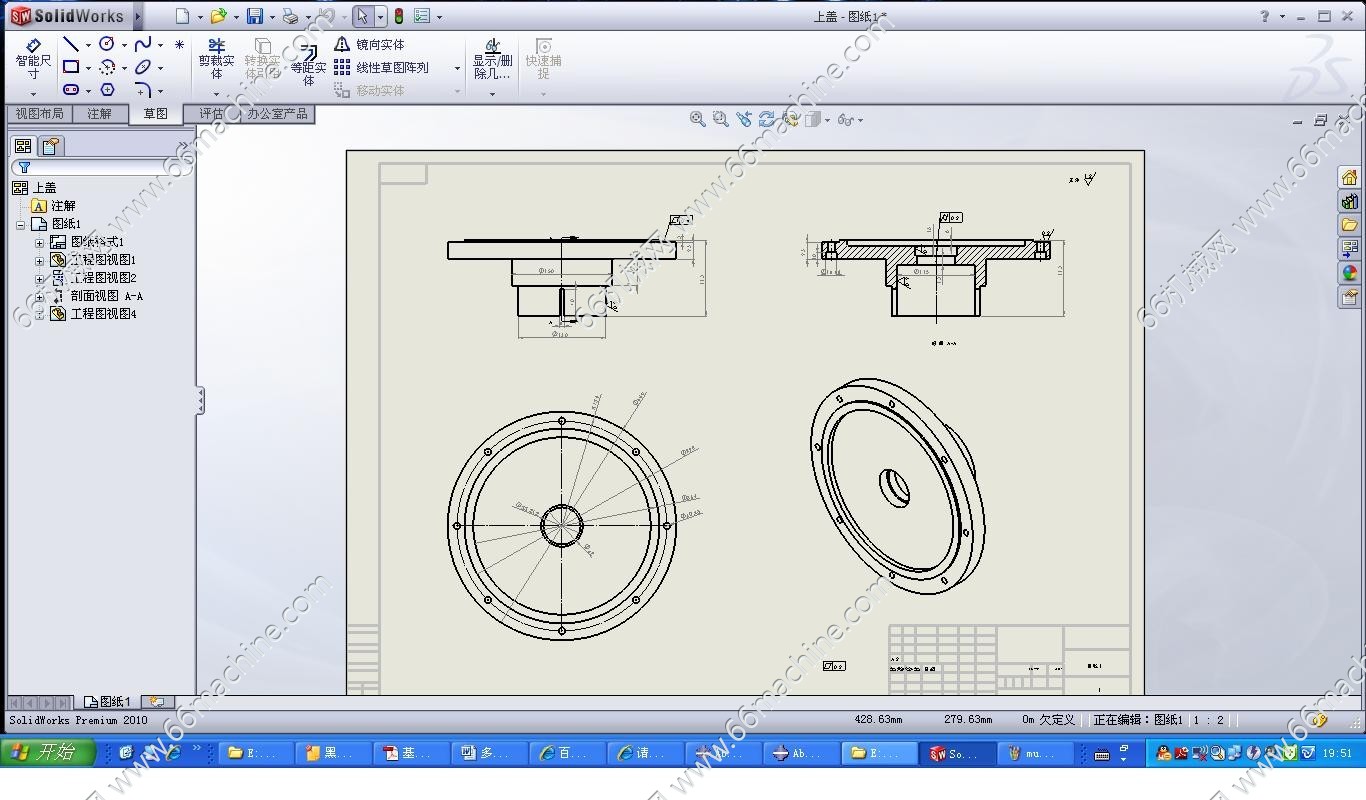1366x800 pixels.
Task: Expand the 剖面视图 A-A tree node
Action: [40, 296]
